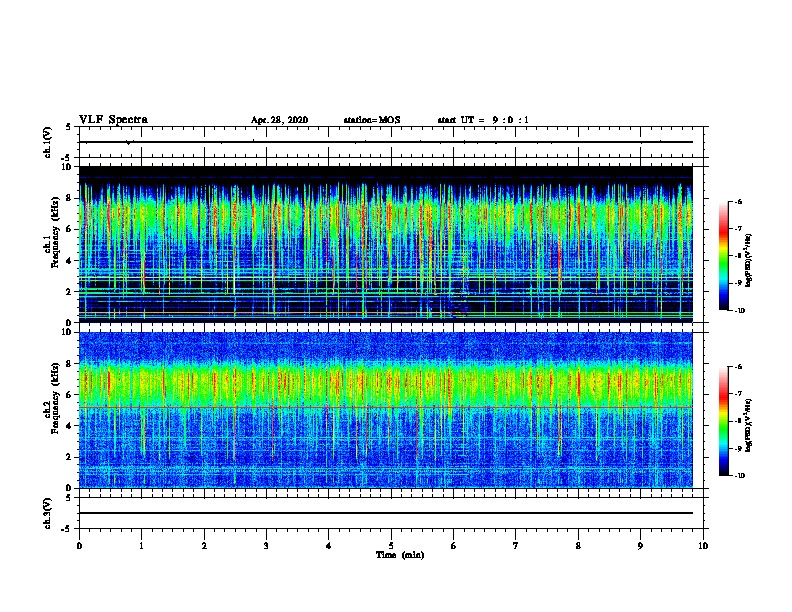Click the time axis tick label "7"

pos(516,546)
